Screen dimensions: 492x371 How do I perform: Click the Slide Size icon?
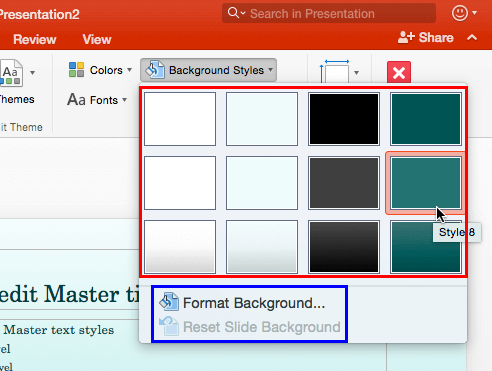(x=335, y=71)
